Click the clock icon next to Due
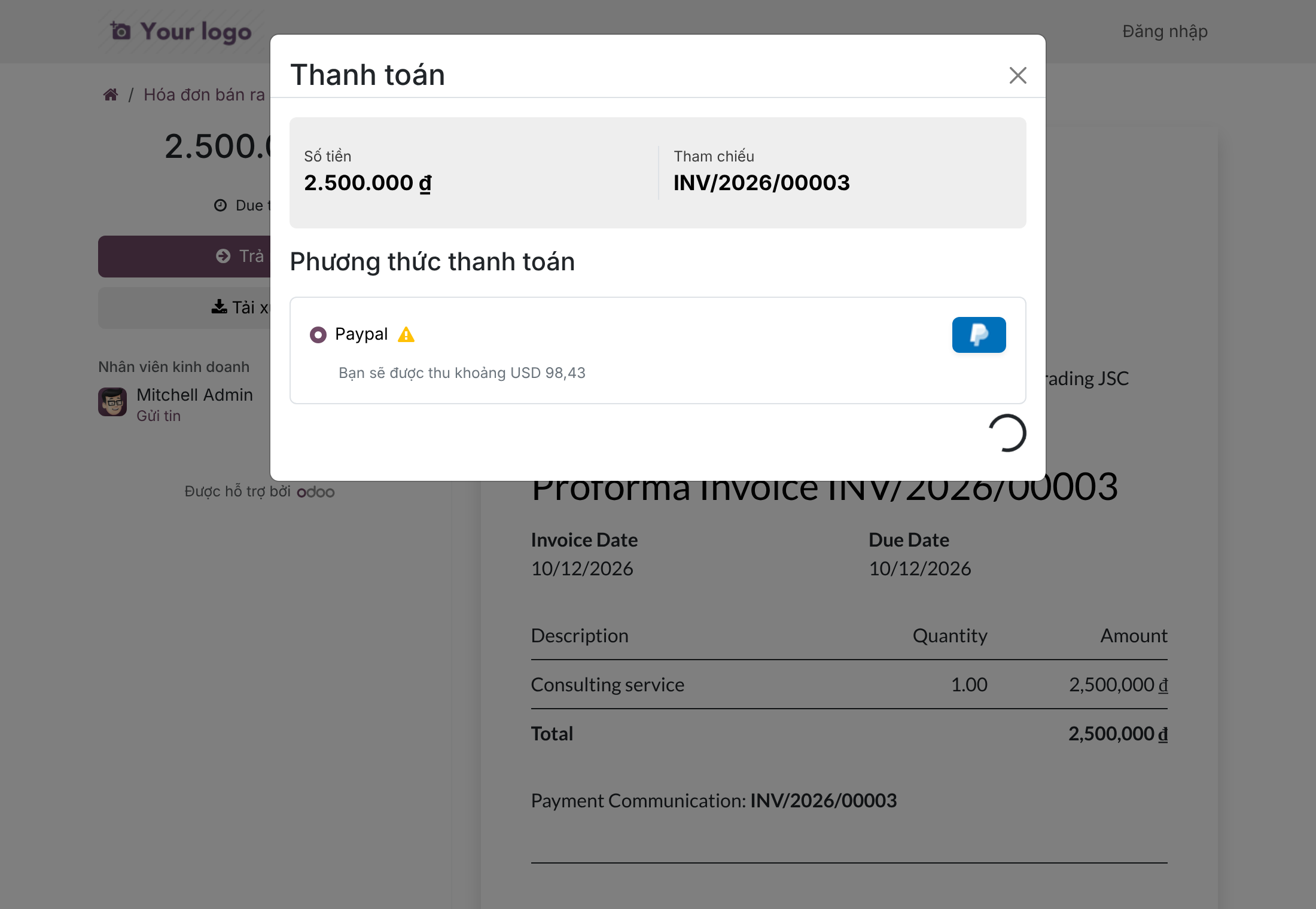Screen dimensions: 1316x909 tap(220, 205)
